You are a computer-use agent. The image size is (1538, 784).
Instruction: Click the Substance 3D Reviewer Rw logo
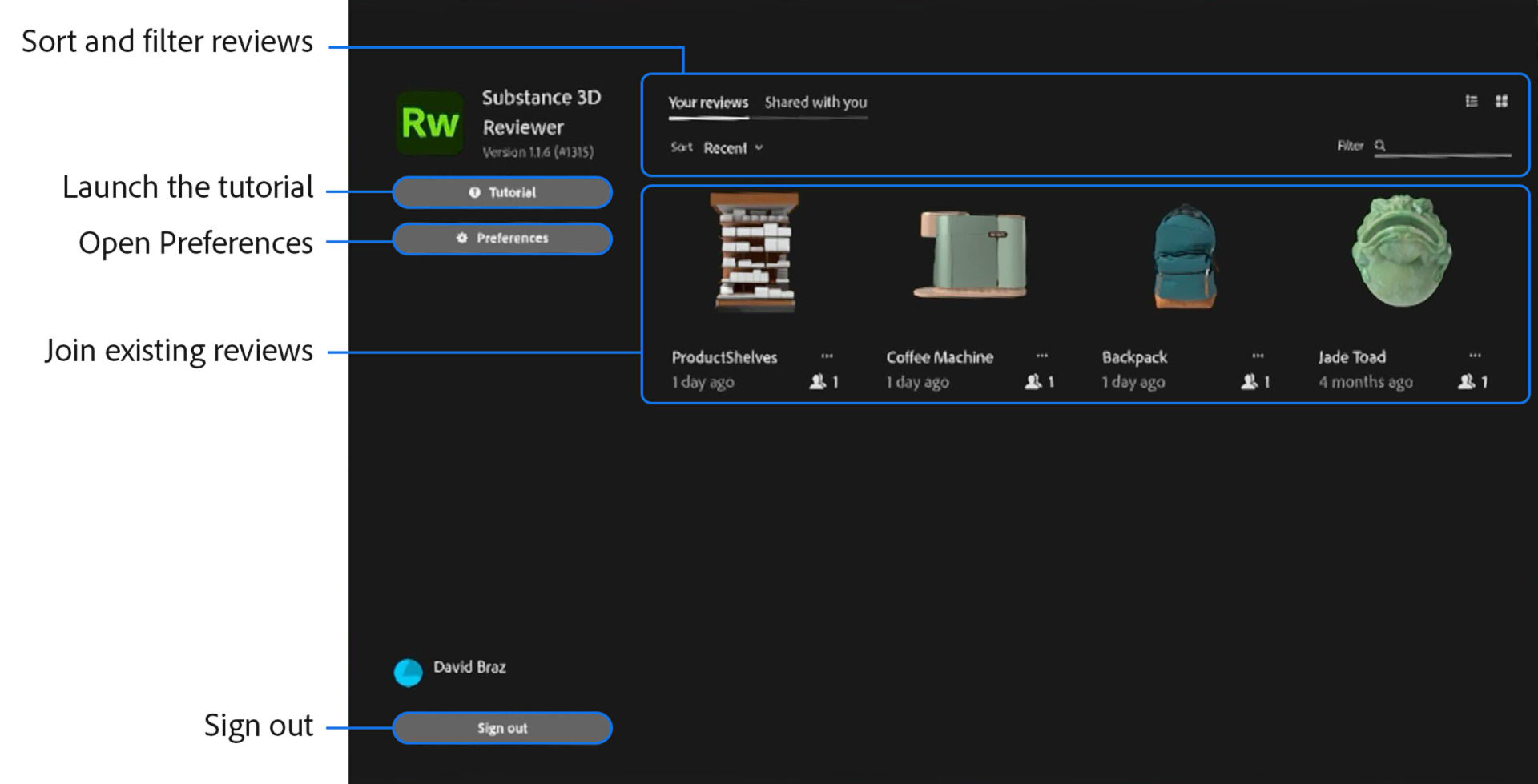click(429, 123)
